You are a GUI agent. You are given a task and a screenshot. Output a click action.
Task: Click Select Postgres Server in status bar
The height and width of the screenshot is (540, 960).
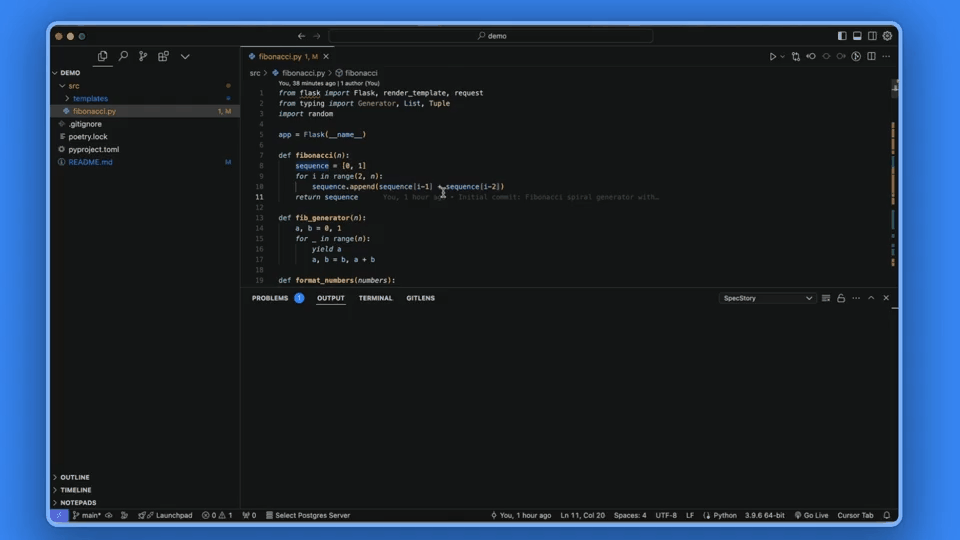point(308,515)
